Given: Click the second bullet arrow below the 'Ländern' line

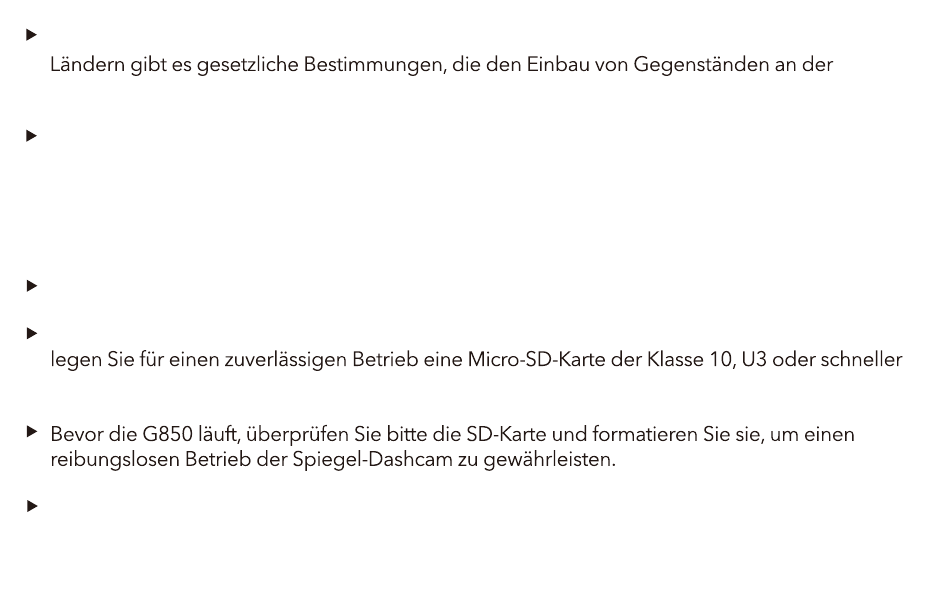Looking at the screenshot, I should click(32, 136).
